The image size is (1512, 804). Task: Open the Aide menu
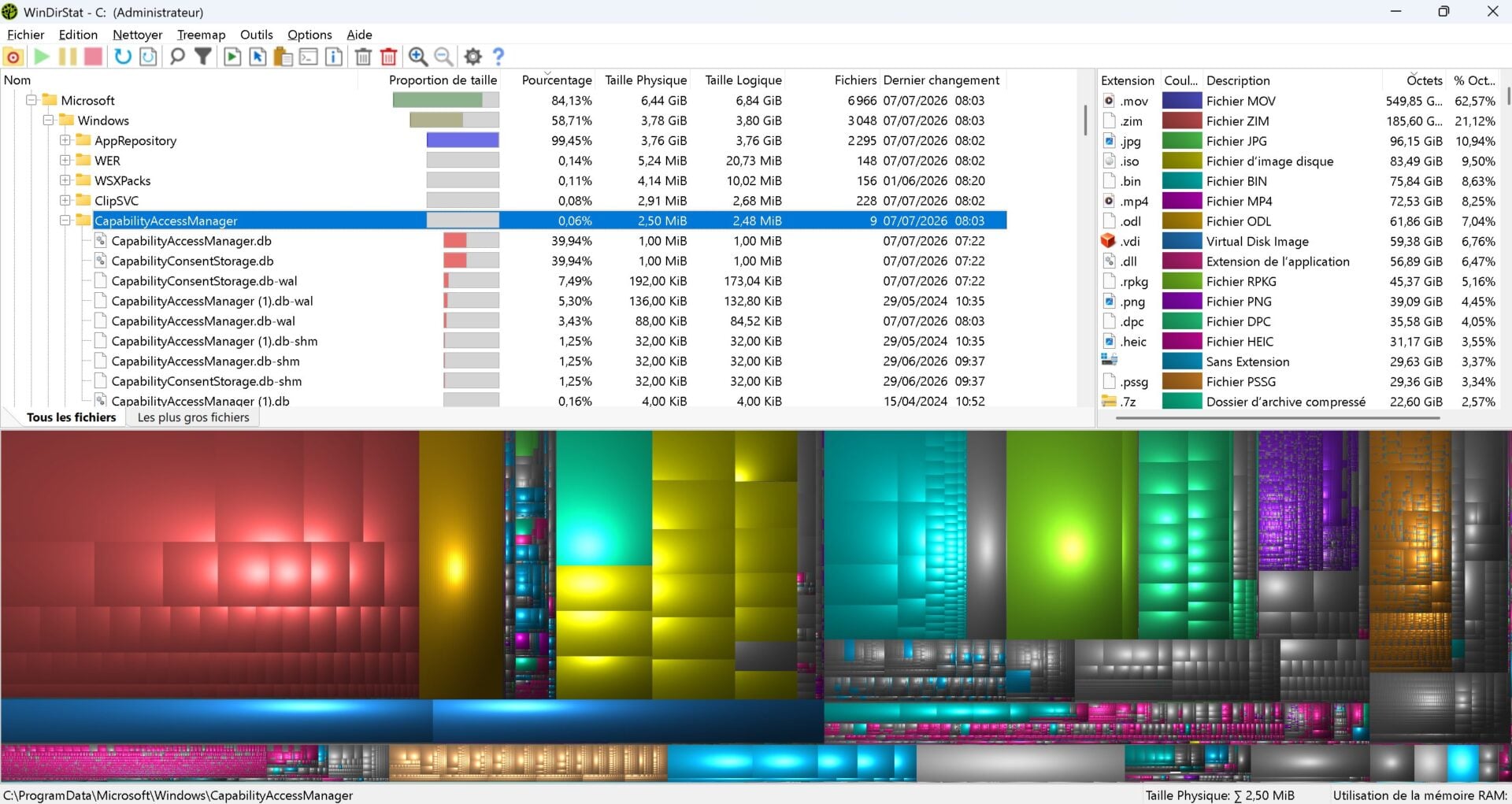pos(359,35)
